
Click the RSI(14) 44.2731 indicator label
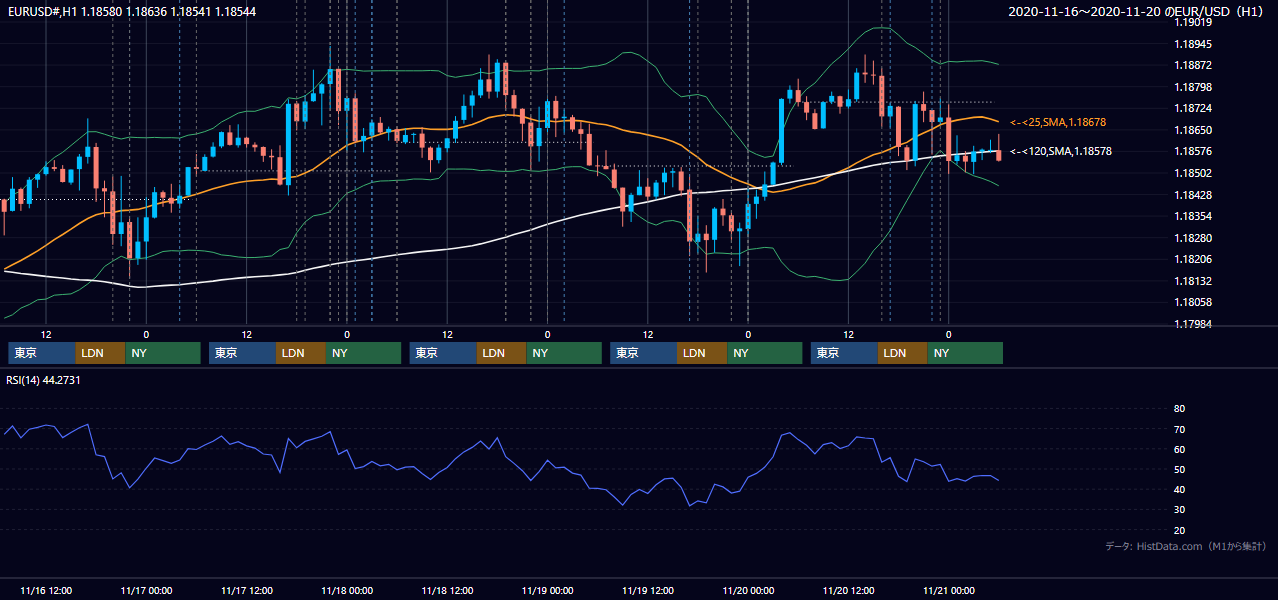point(44,380)
